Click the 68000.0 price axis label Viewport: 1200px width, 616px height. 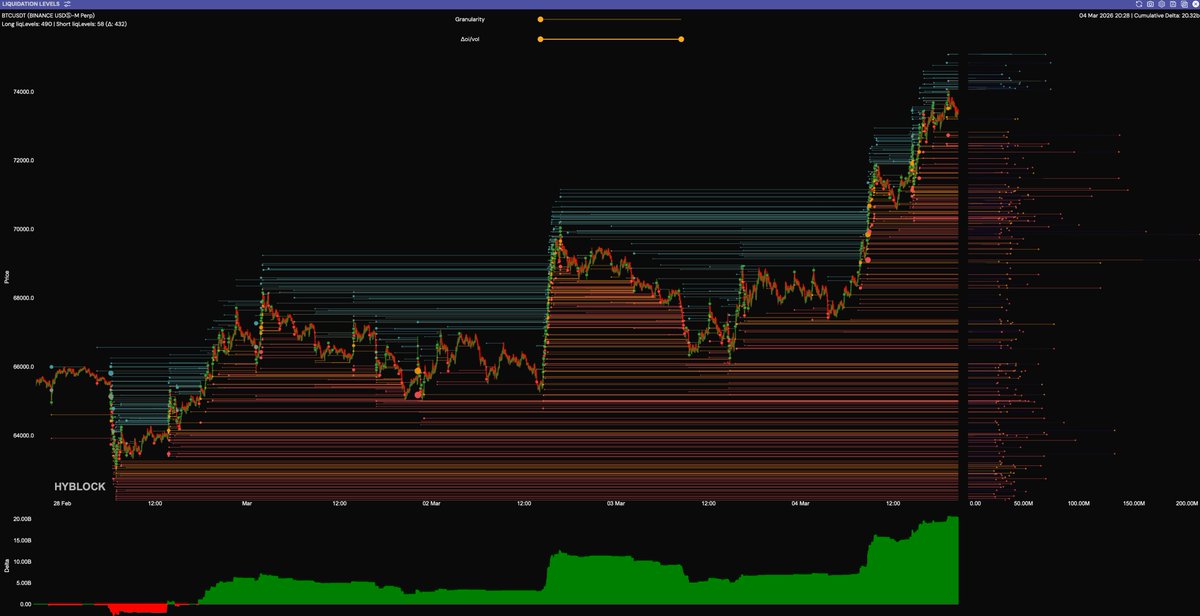(x=24, y=298)
